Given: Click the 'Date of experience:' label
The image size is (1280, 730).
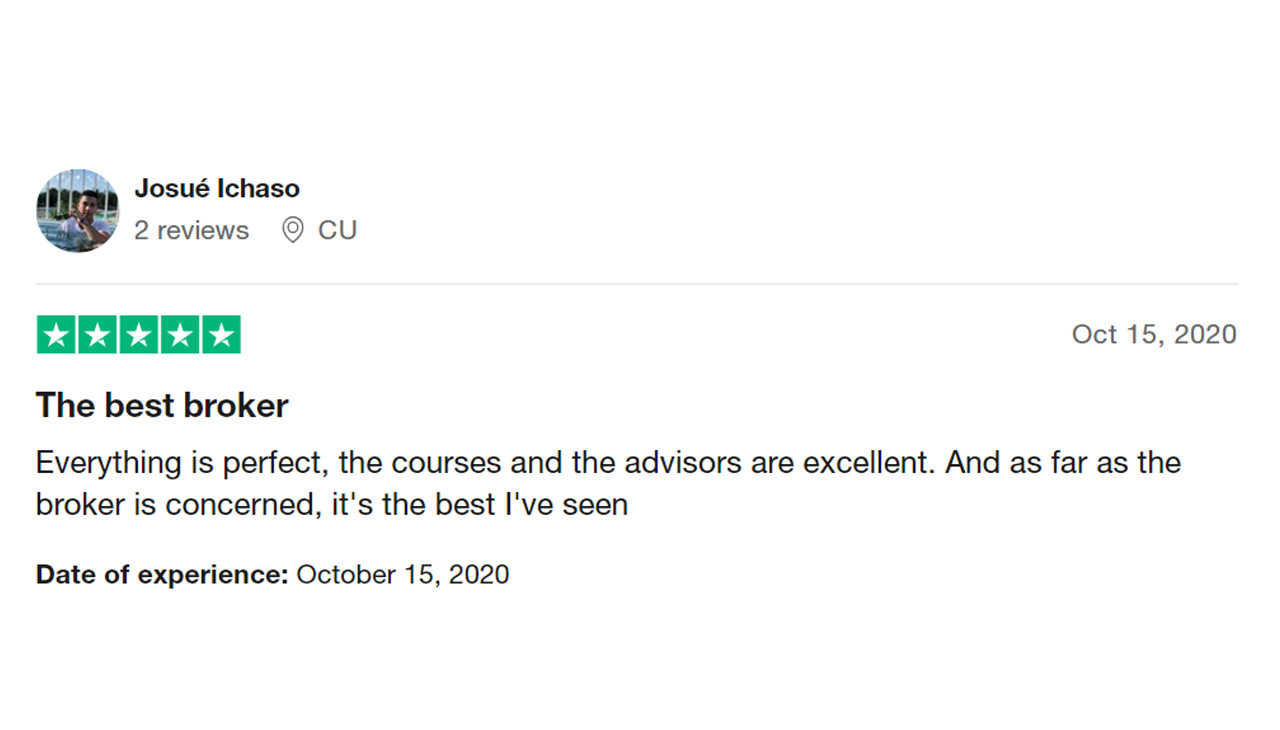Looking at the screenshot, I should tap(162, 574).
